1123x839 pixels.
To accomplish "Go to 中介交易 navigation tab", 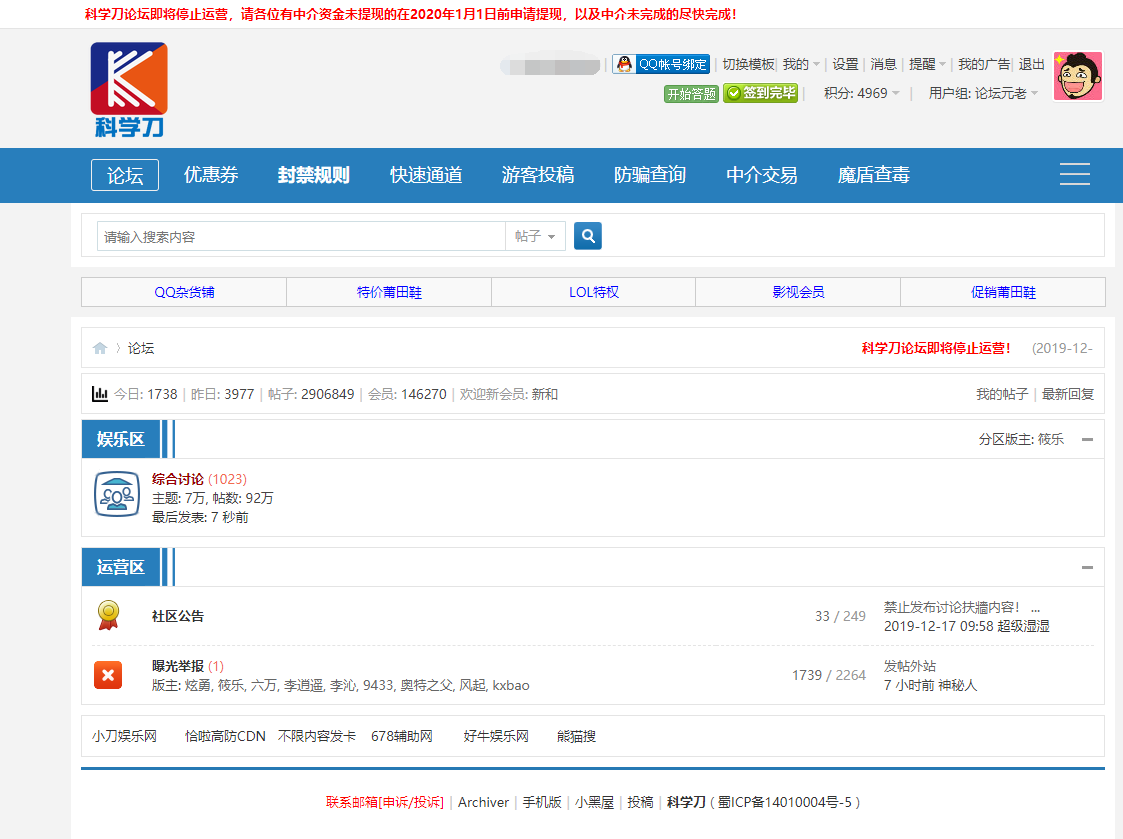I will pos(762,175).
